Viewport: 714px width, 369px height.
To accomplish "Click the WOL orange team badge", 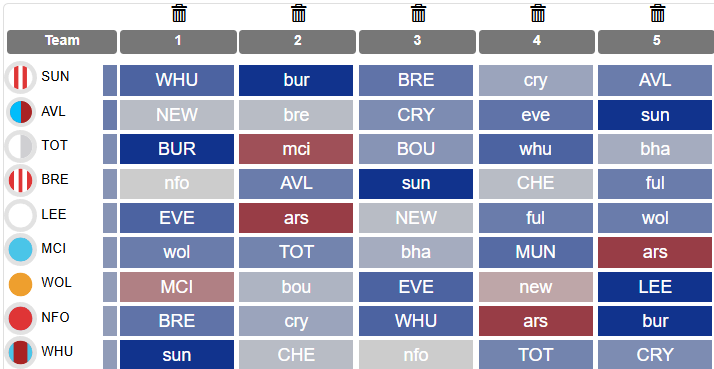I will [x=20, y=284].
